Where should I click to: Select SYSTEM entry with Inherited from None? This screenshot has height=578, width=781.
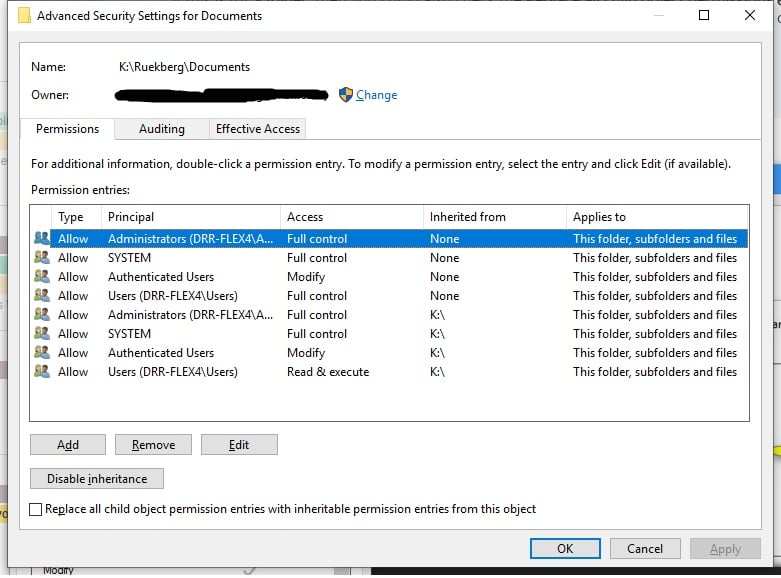pyautogui.click(x=390, y=258)
